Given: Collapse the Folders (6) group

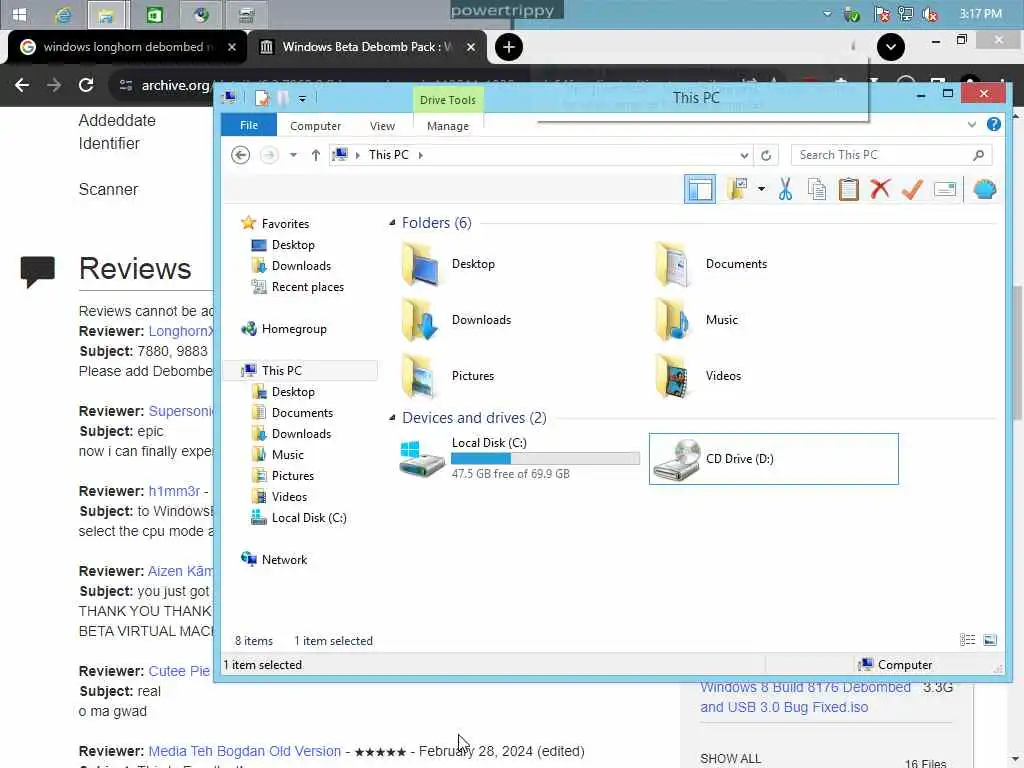Looking at the screenshot, I should coord(392,223).
